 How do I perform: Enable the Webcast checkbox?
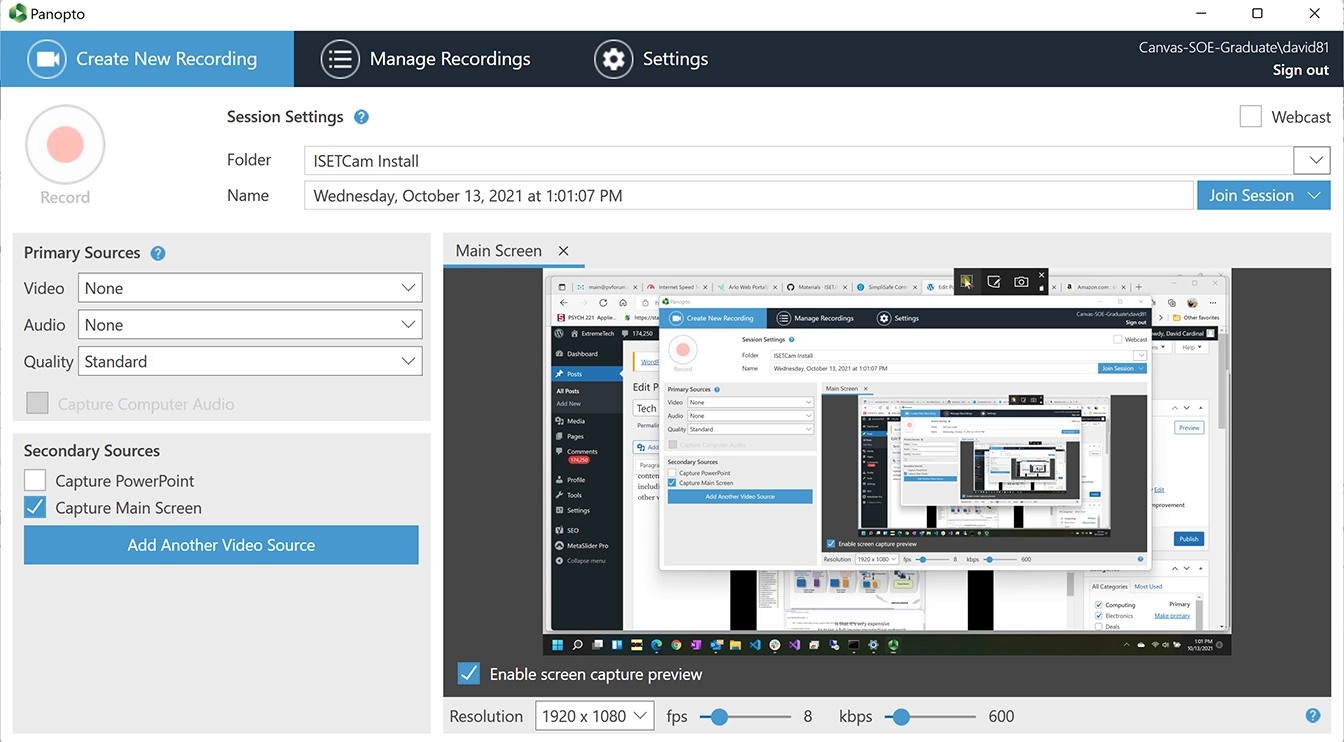coord(1250,117)
